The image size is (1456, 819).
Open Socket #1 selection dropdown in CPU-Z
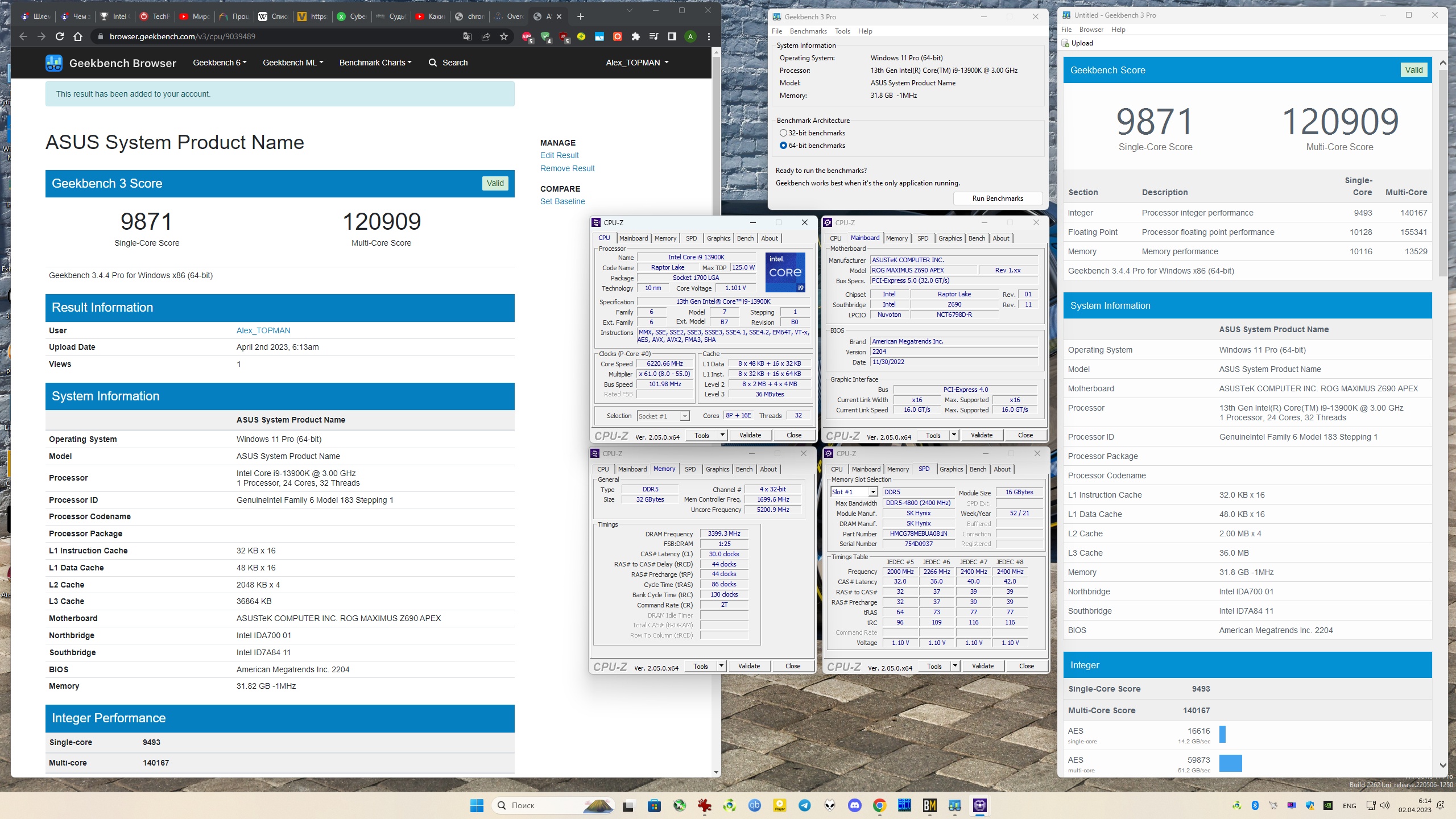tap(664, 416)
